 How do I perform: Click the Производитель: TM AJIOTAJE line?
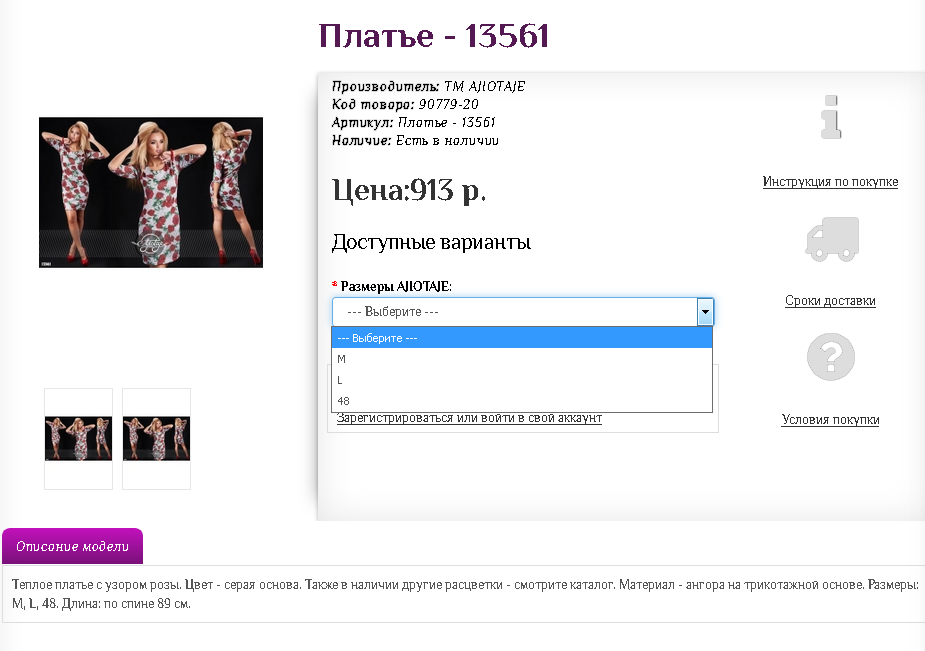[428, 86]
